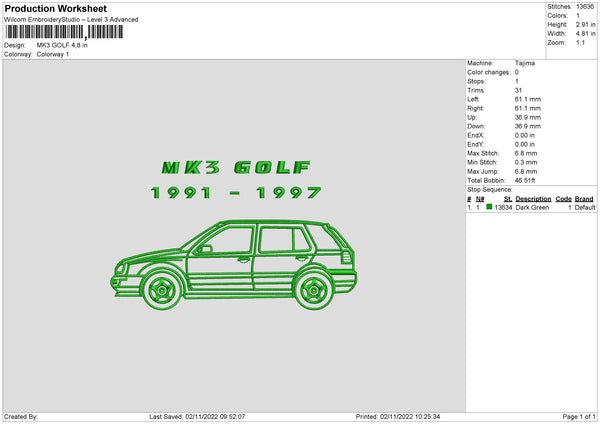Image resolution: width=600 pixels, height=424 pixels.
Task: Click the front wheel of the car design
Action: (x=162, y=290)
